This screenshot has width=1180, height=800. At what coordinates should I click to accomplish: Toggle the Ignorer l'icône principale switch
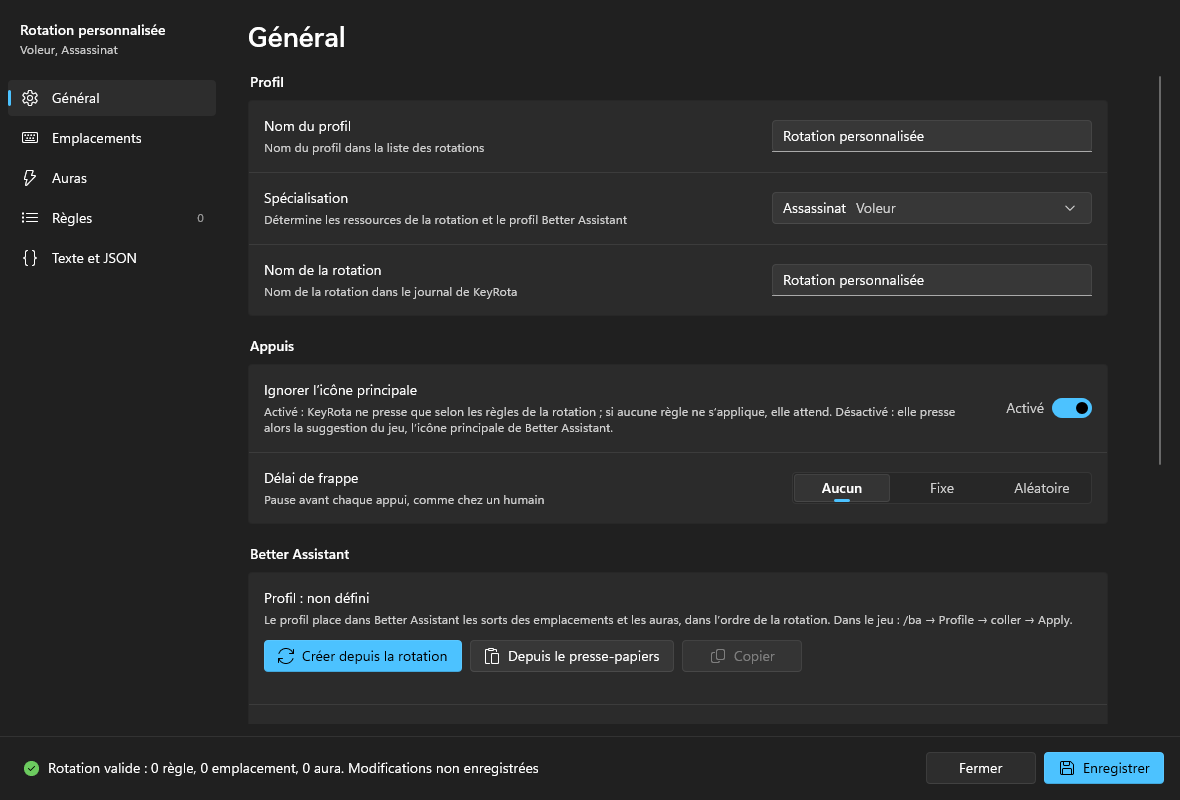coord(1072,408)
